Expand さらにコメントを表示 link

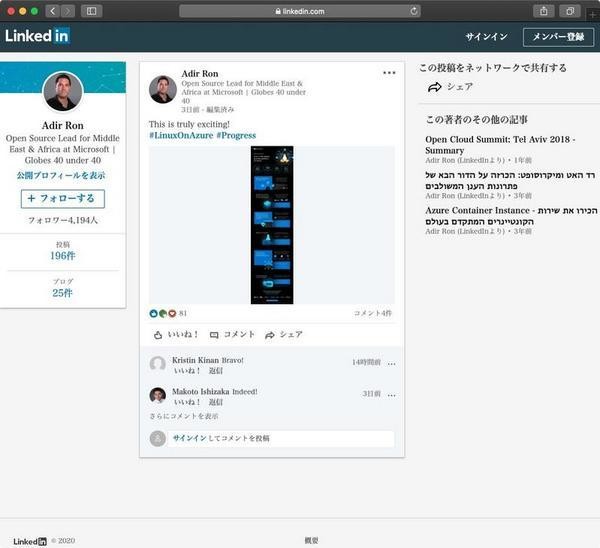(x=184, y=416)
